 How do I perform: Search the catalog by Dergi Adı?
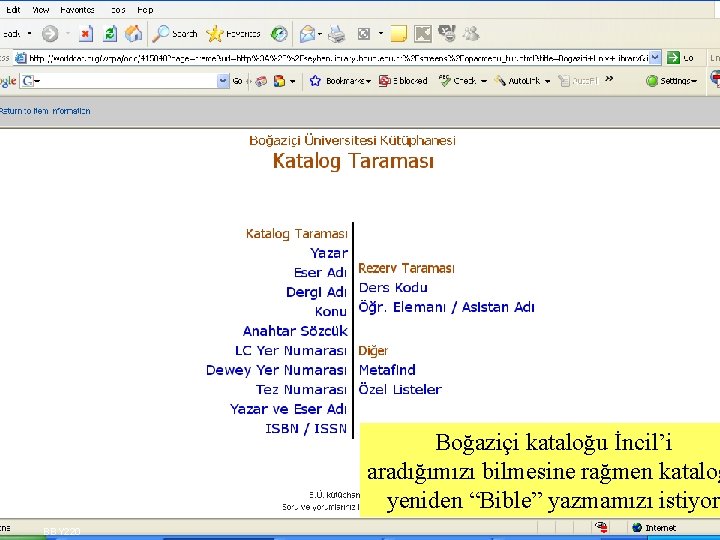pyautogui.click(x=316, y=292)
